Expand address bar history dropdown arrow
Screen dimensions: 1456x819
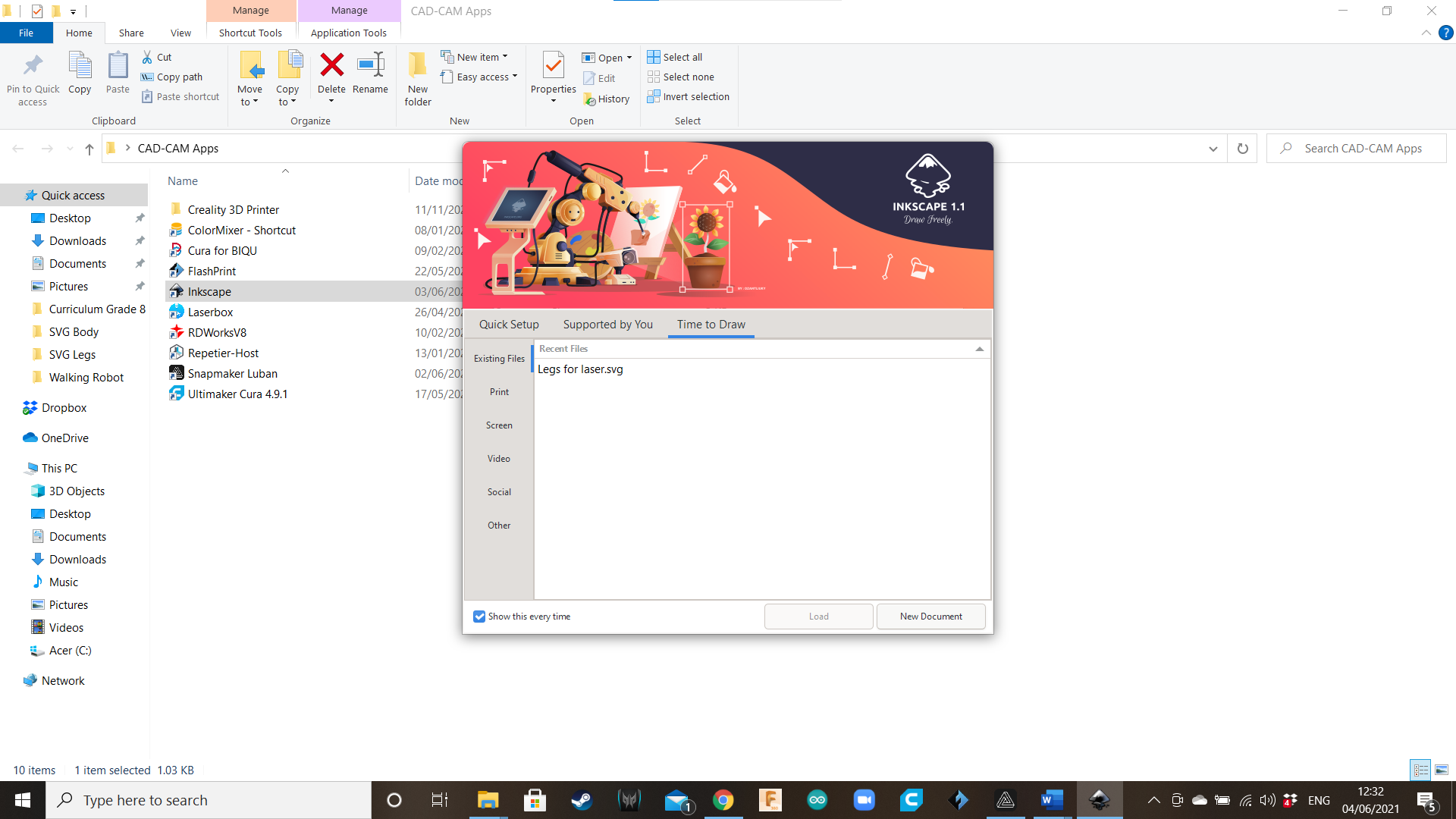click(1213, 149)
